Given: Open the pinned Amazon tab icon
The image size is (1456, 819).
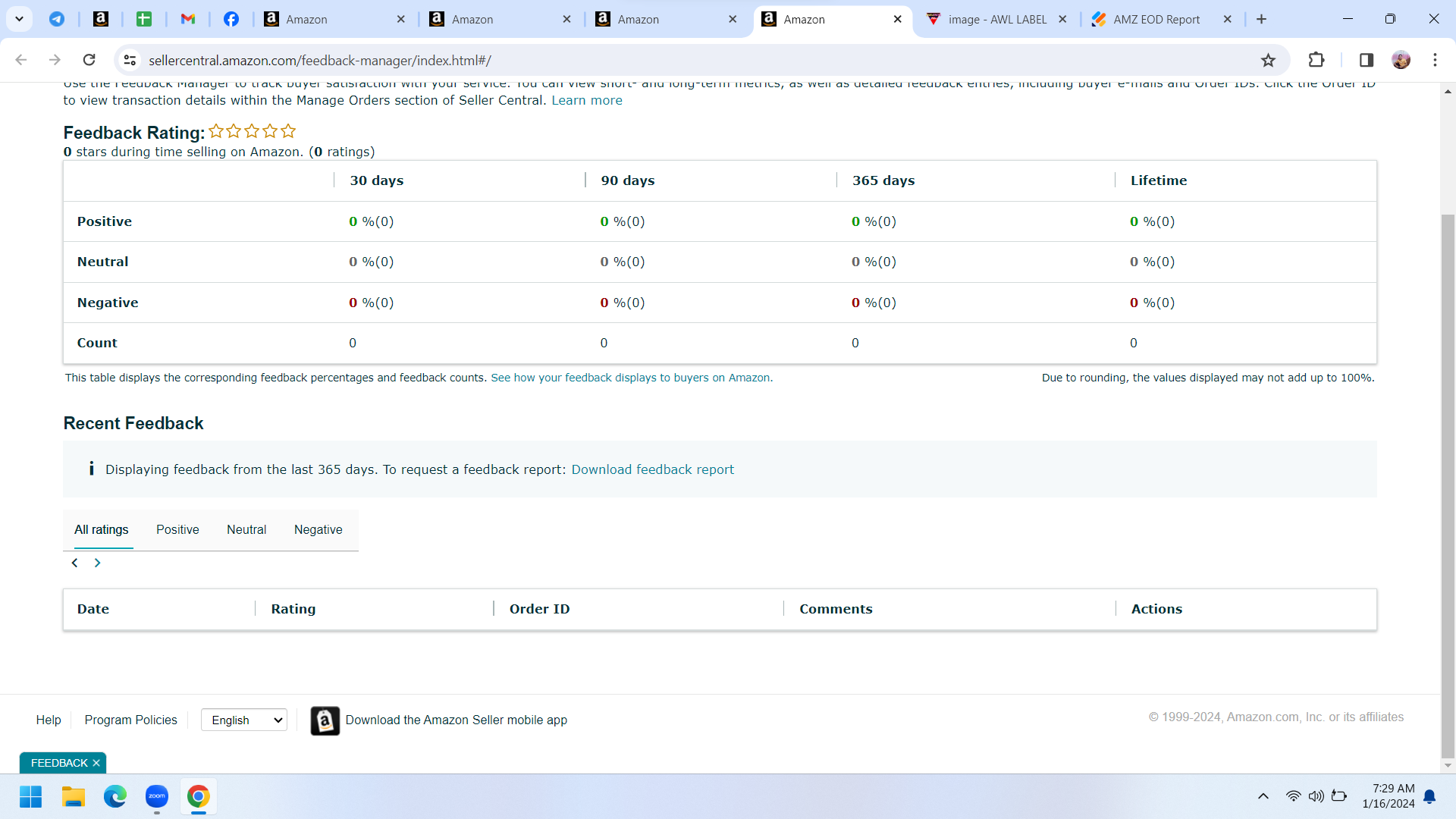Looking at the screenshot, I should [100, 19].
